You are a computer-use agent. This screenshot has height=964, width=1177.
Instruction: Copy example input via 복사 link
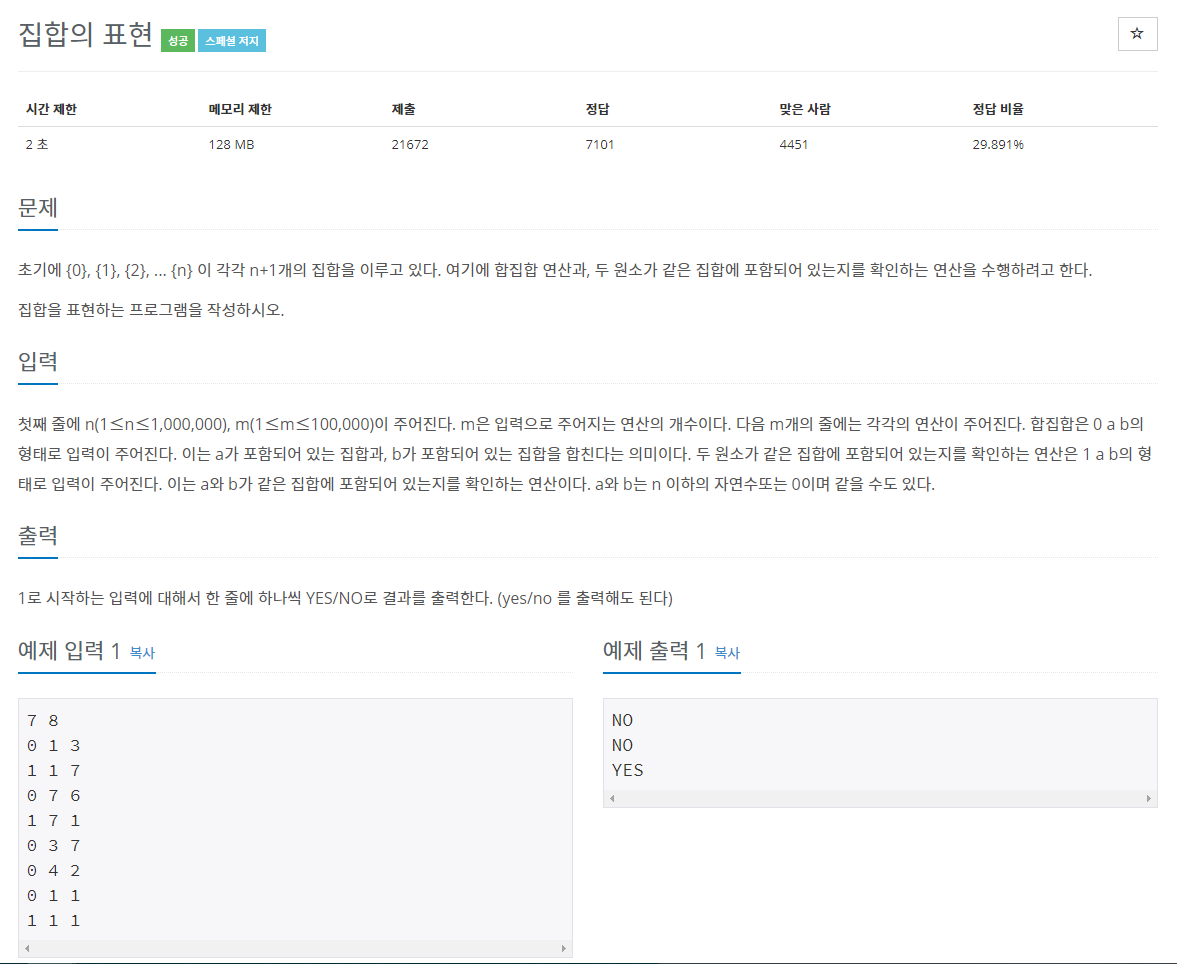point(142,653)
